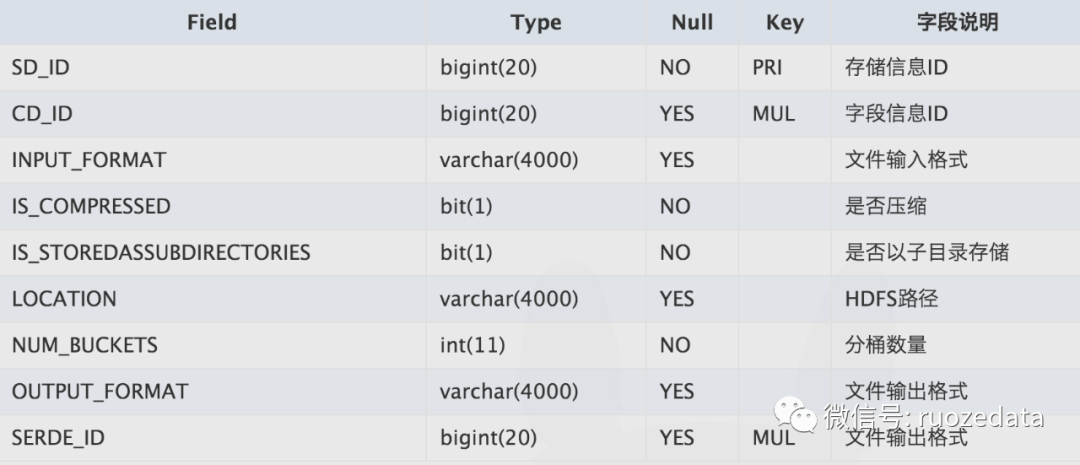Select the INPUT_FORMAT field cell
The width and height of the screenshot is (1080, 465).
(89, 160)
